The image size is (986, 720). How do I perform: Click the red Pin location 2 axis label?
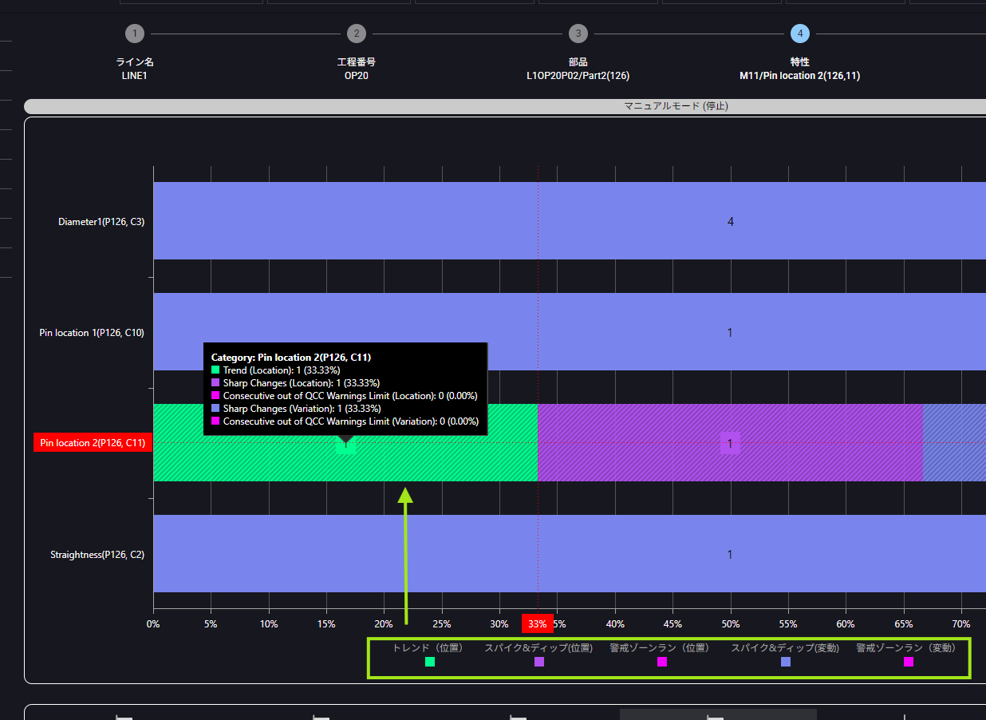click(93, 443)
